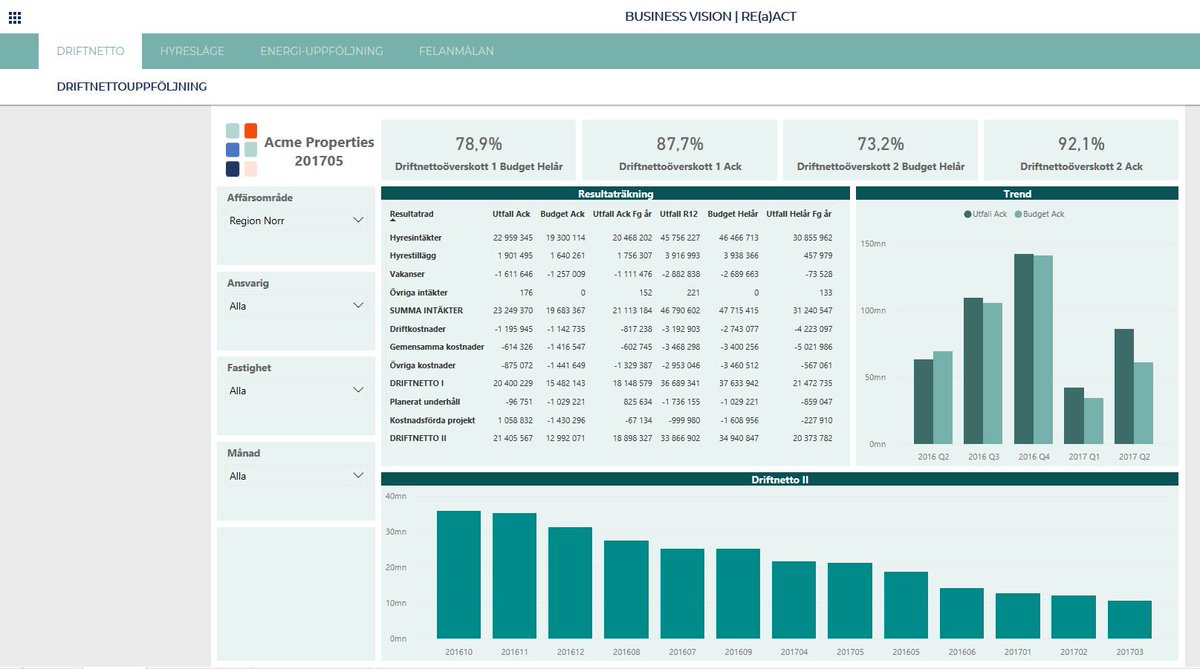This screenshot has height=669, width=1200.
Task: Select the Gemensamma kostnader row label
Action: [x=437, y=347]
